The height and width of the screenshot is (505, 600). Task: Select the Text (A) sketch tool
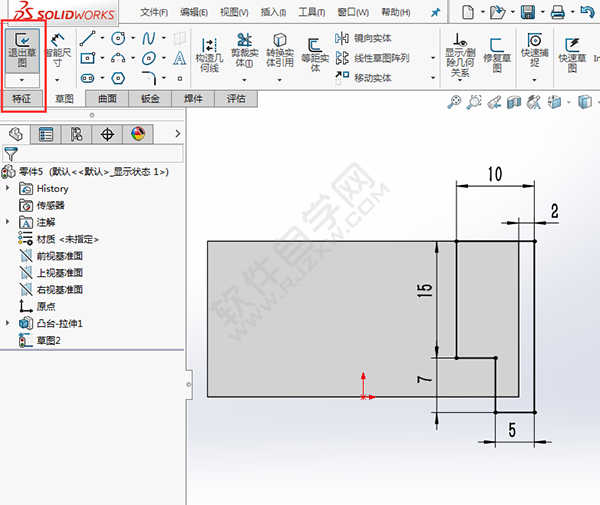click(179, 58)
